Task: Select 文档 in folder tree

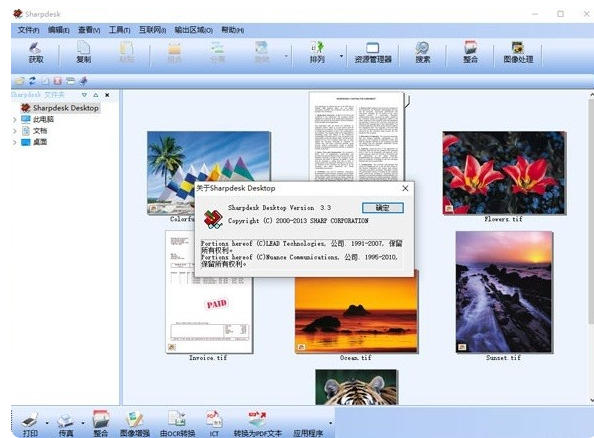Action: click(x=34, y=131)
